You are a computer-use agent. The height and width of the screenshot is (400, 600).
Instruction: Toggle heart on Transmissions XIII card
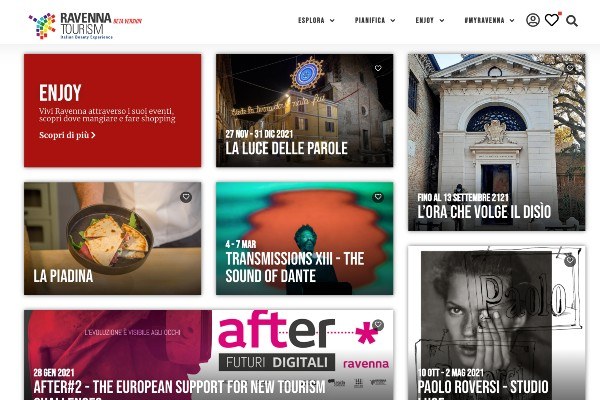tap(378, 197)
